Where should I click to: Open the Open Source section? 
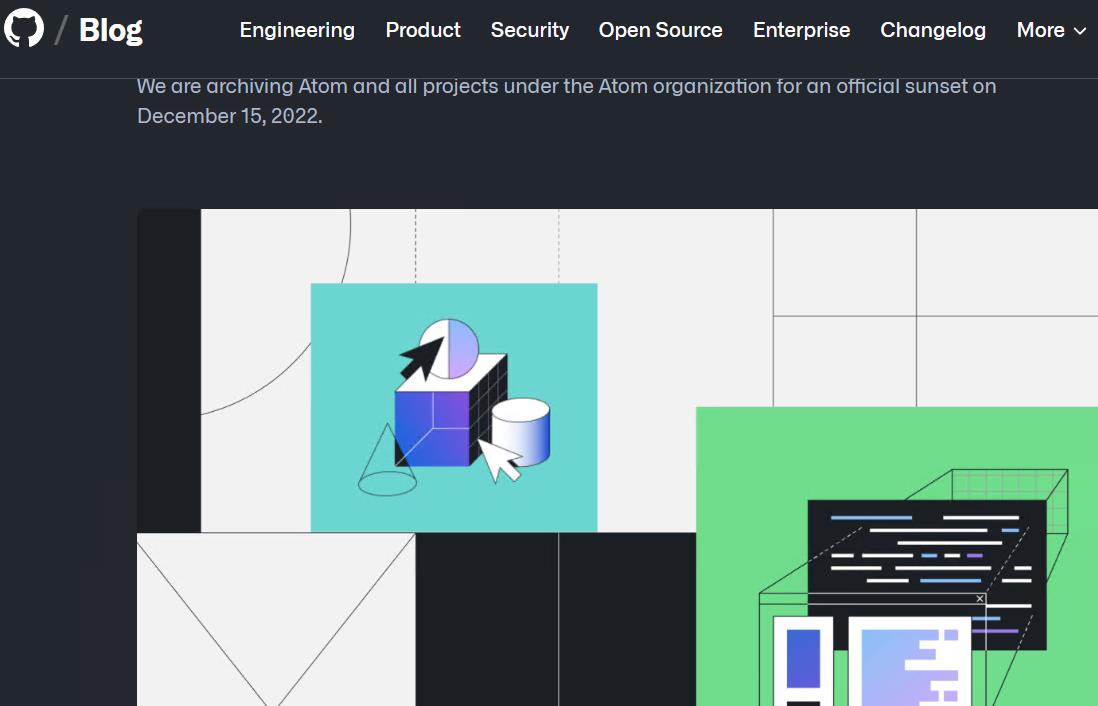tap(660, 30)
